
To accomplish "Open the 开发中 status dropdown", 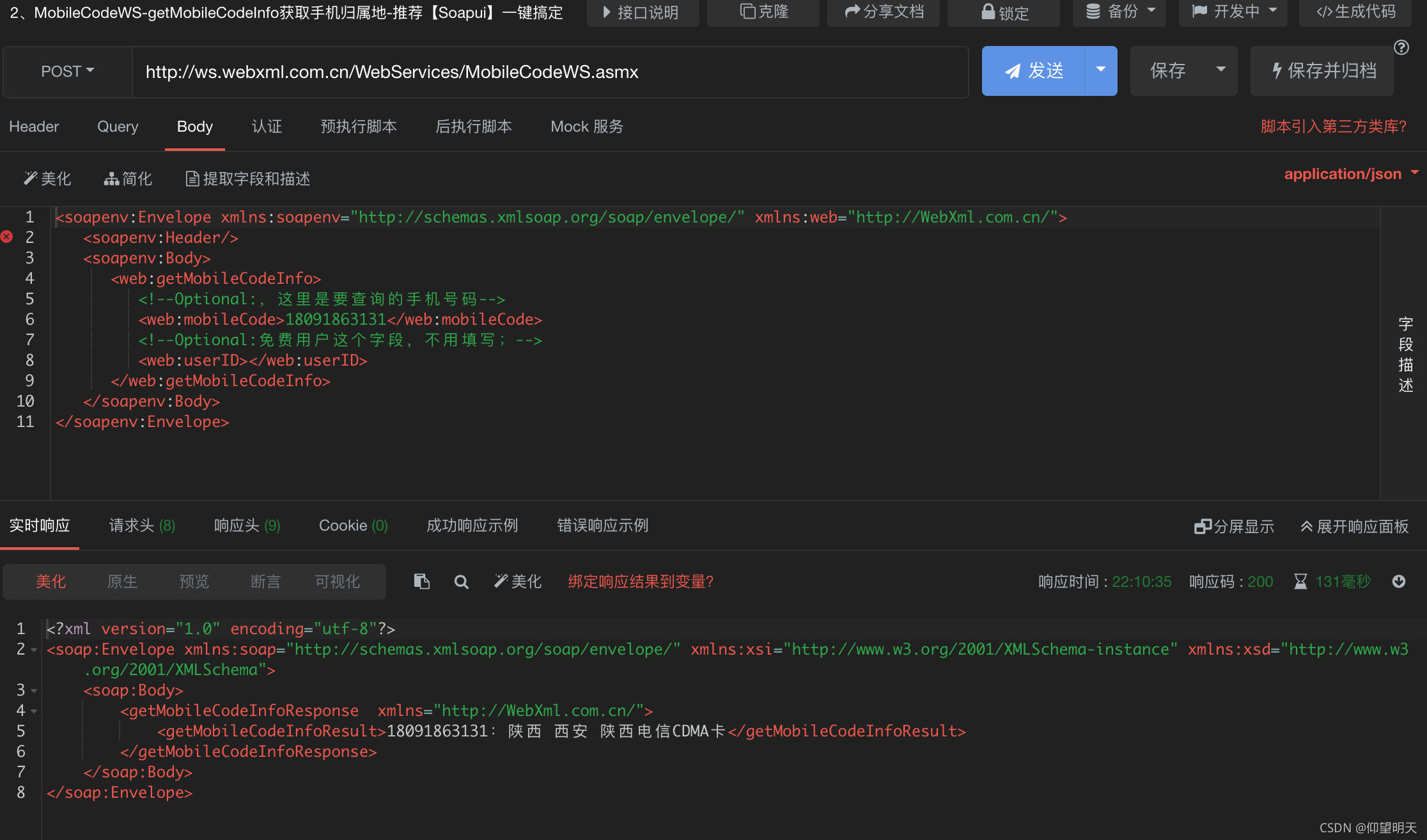I will 1233,12.
